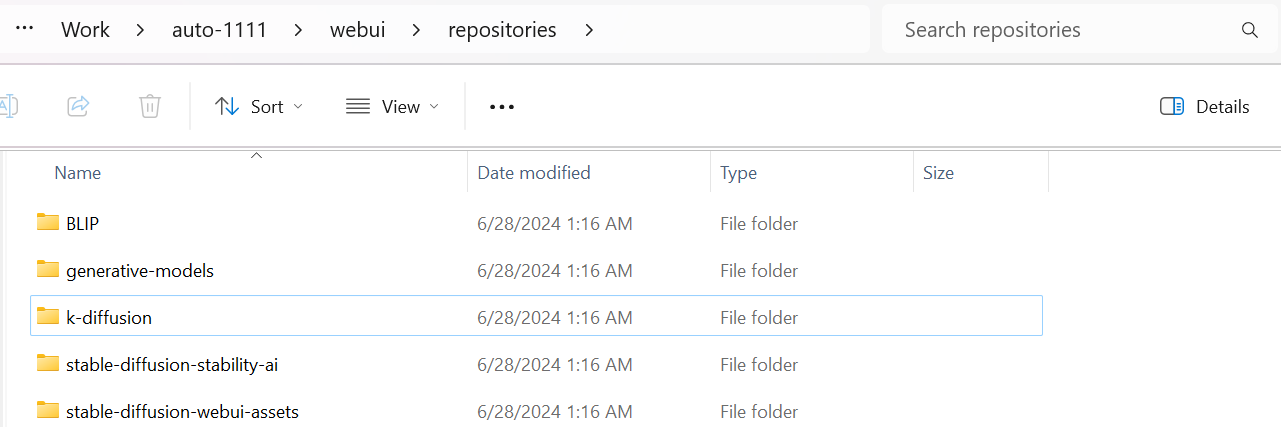Toggle the Details pane
Screen dimensions: 1281x427
point(1205,106)
